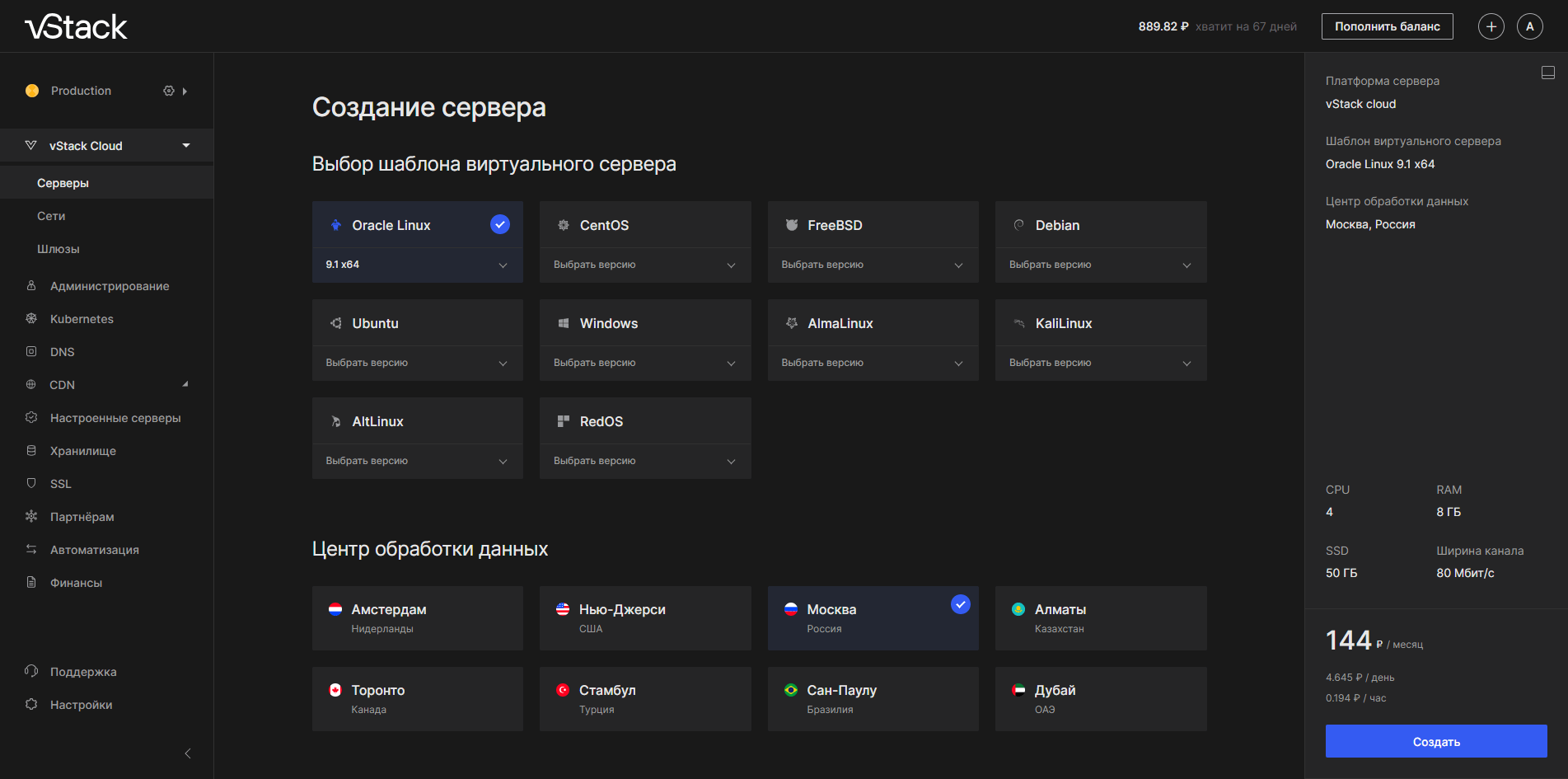Viewport: 1568px width, 779px height.
Task: Open Oracle Linux 9.1 x64 version dropdown
Action: [x=417, y=265]
